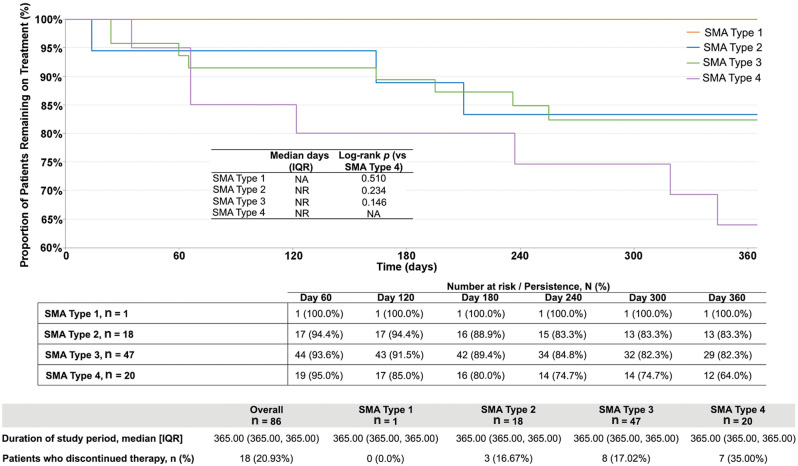This screenshot has height=466, width=798.
Task: Click the 100% y-axis tick label
Action: click(44, 19)
